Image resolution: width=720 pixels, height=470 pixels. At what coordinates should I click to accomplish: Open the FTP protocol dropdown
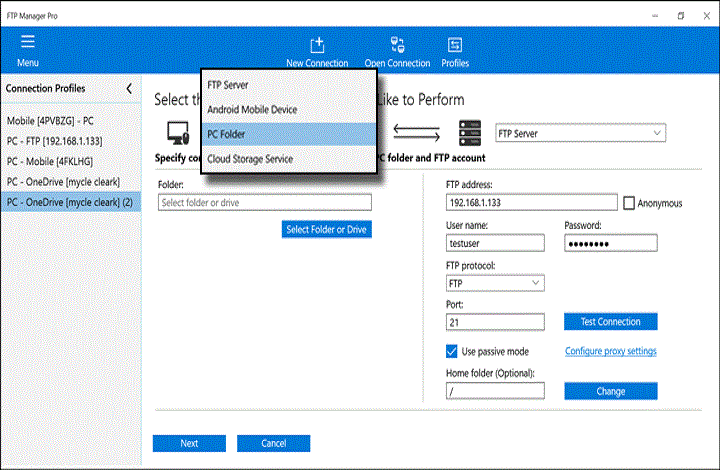[x=495, y=284]
